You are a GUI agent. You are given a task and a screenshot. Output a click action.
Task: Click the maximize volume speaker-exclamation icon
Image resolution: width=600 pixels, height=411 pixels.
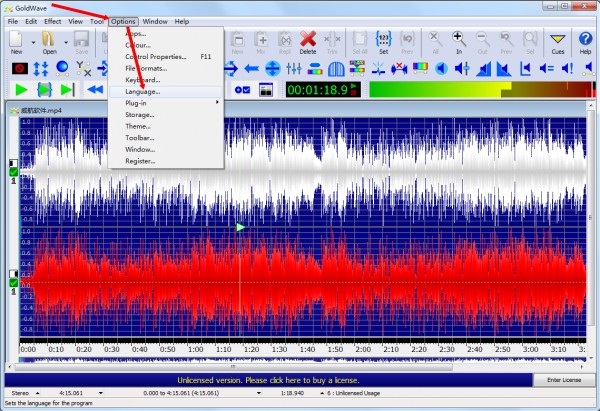567,69
